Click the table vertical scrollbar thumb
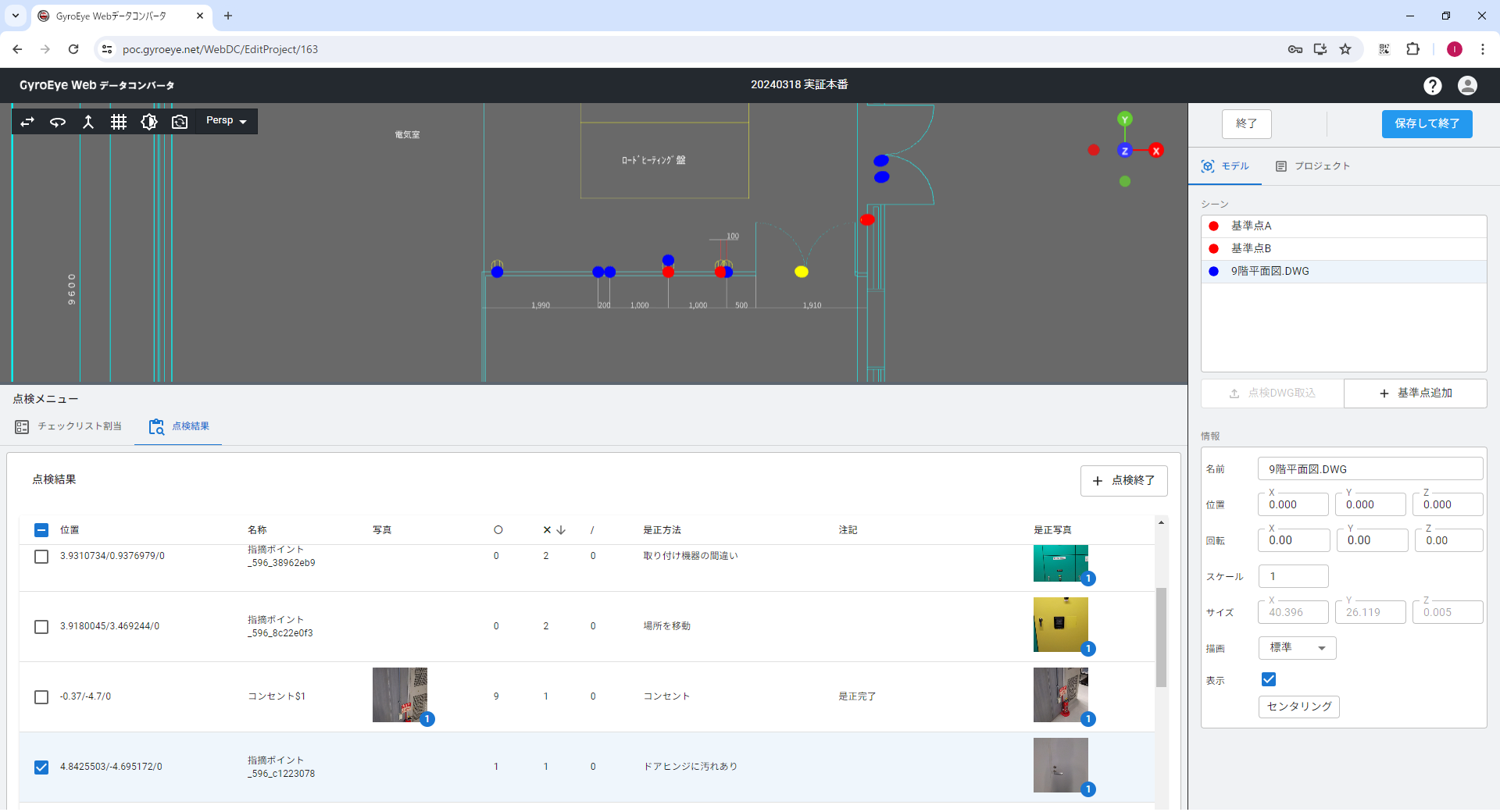Image resolution: width=1500 pixels, height=812 pixels. pos(1161,637)
